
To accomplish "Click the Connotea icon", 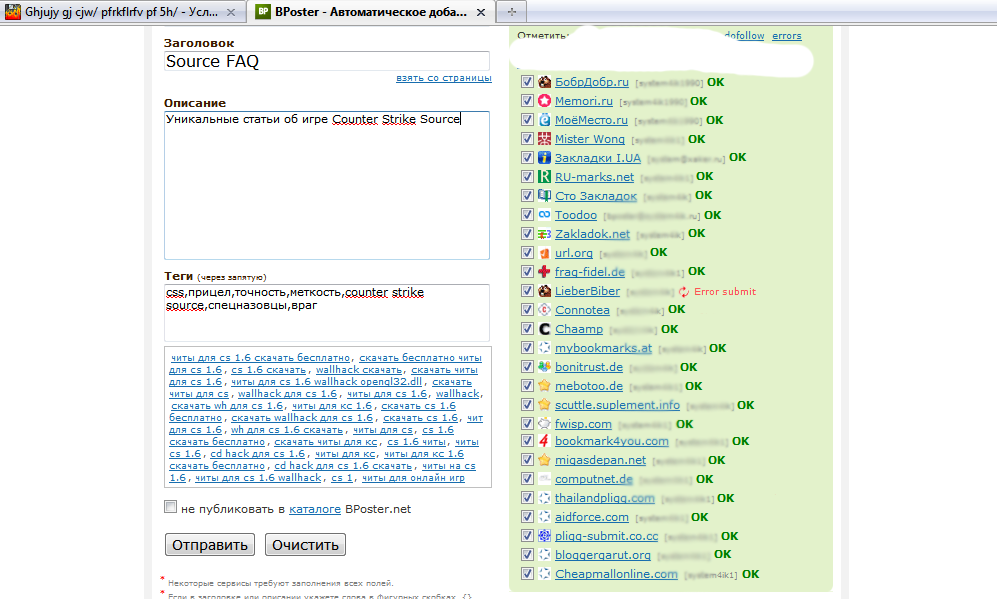I will tap(544, 310).
